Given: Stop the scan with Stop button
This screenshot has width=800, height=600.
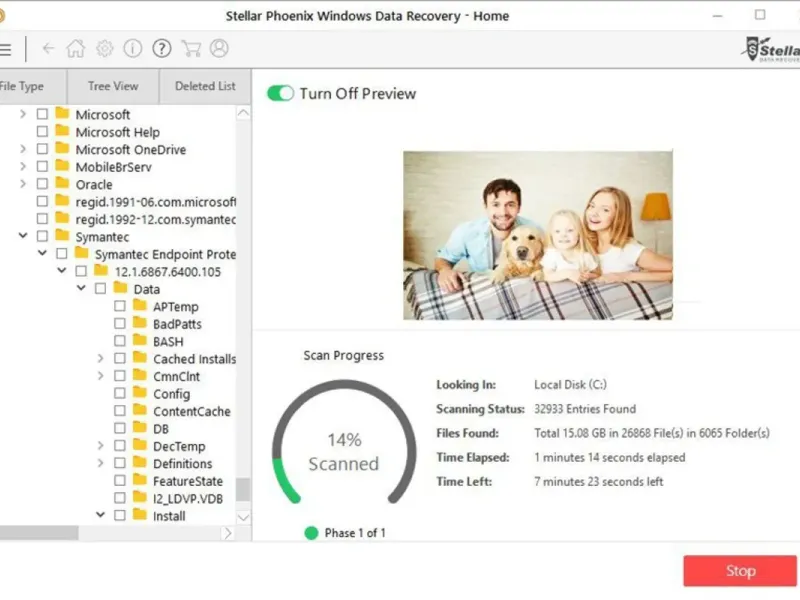Looking at the screenshot, I should (740, 571).
